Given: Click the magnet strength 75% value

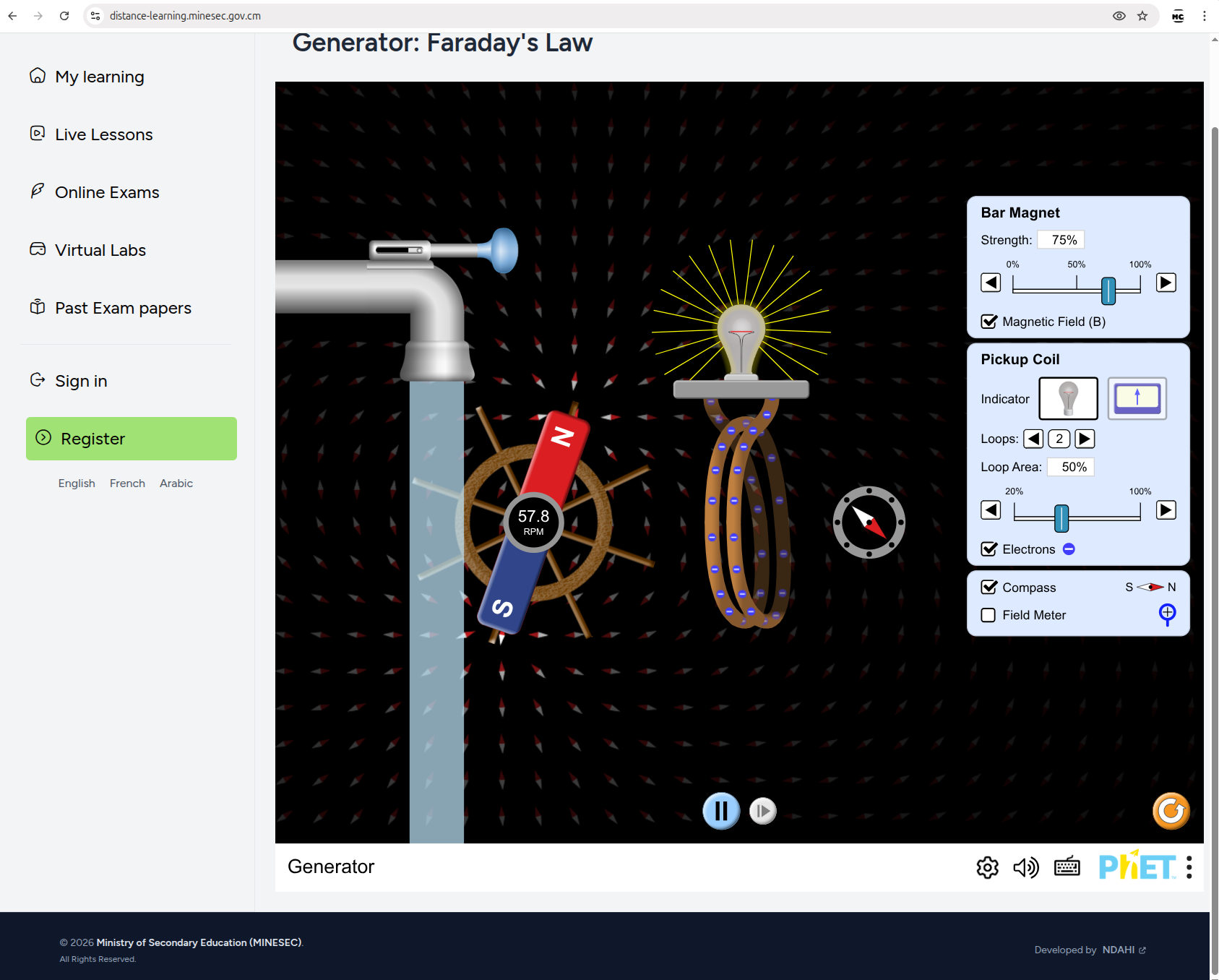Looking at the screenshot, I should click(1061, 240).
